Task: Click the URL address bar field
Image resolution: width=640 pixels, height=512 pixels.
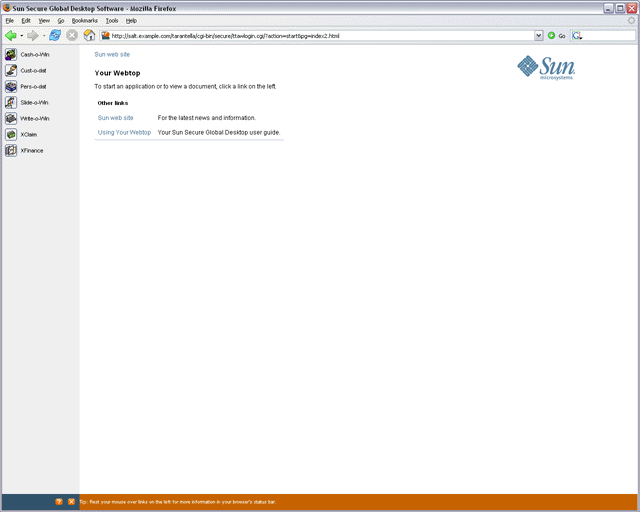Action: click(x=322, y=36)
